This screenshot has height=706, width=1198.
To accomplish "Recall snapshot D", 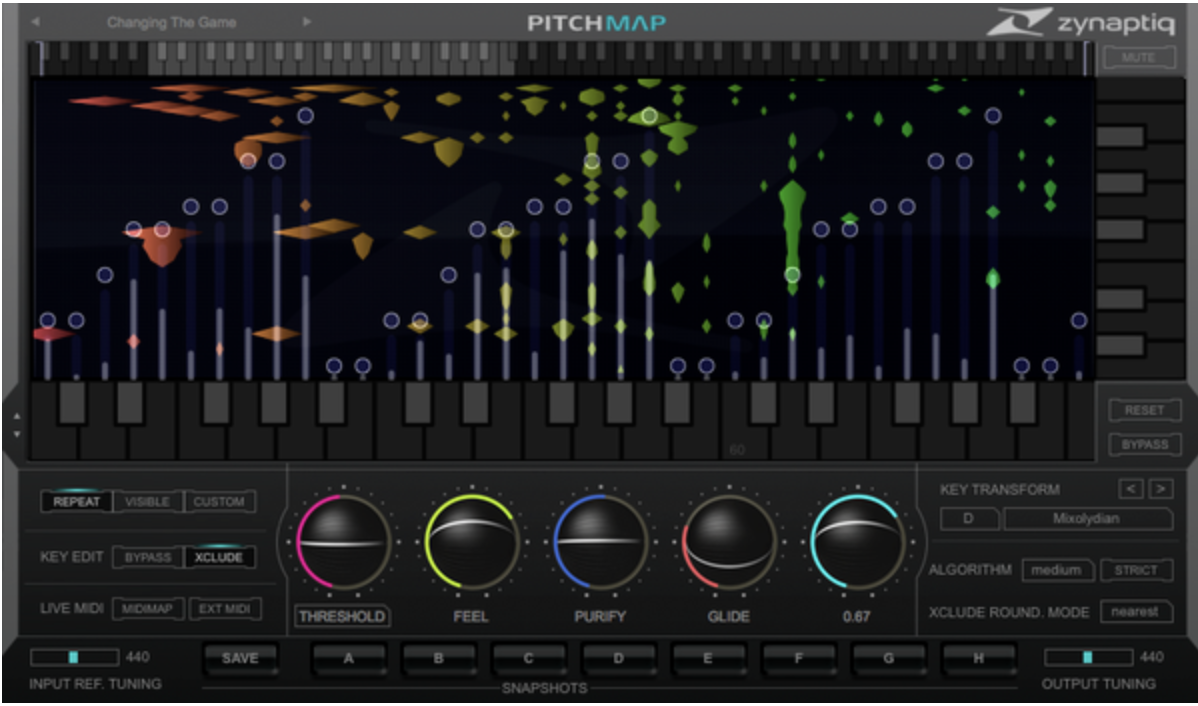I will pyautogui.click(x=619, y=658).
